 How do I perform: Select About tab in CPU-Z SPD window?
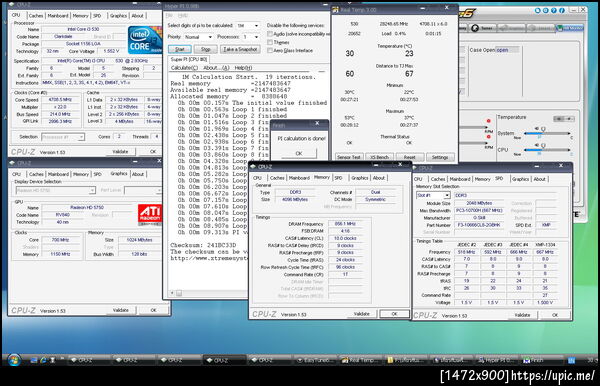pos(540,179)
